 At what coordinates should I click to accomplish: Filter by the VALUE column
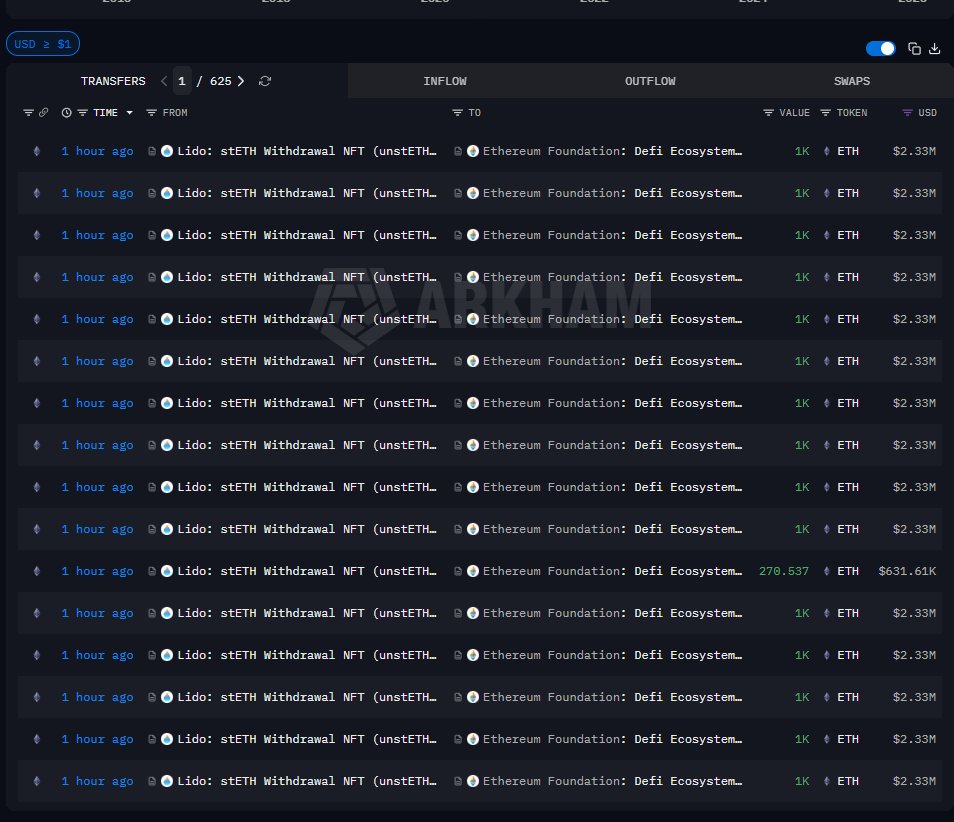point(768,113)
